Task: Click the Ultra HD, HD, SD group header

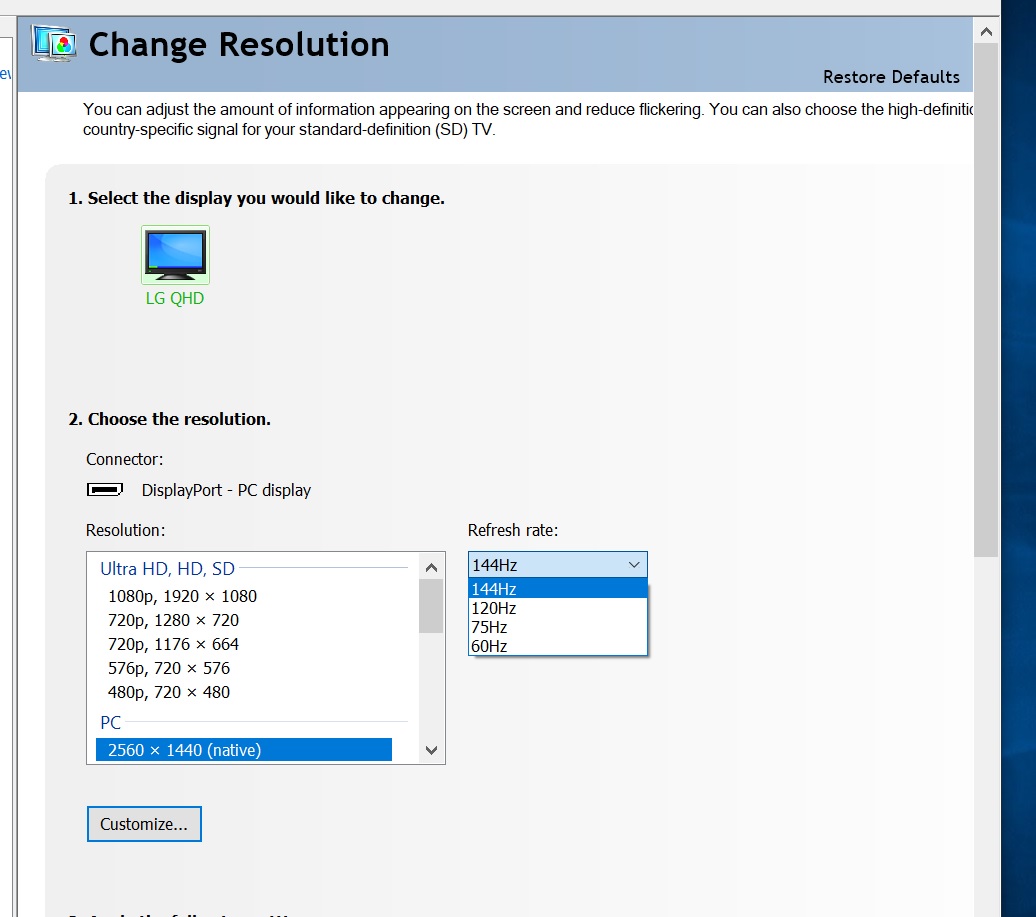Action: coord(167,568)
